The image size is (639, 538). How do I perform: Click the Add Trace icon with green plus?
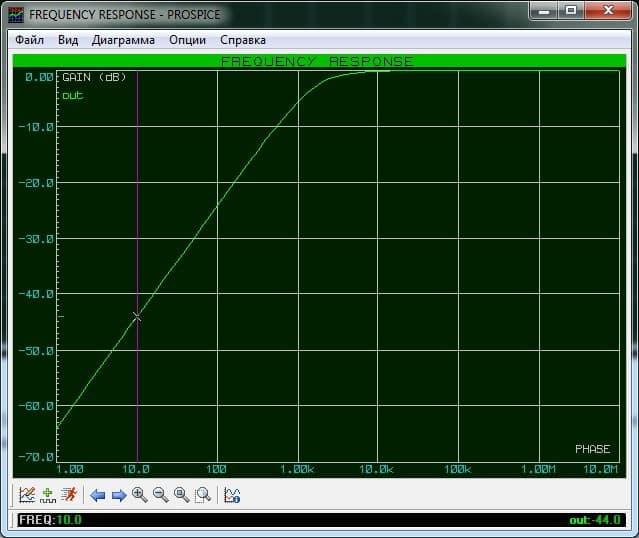48,495
